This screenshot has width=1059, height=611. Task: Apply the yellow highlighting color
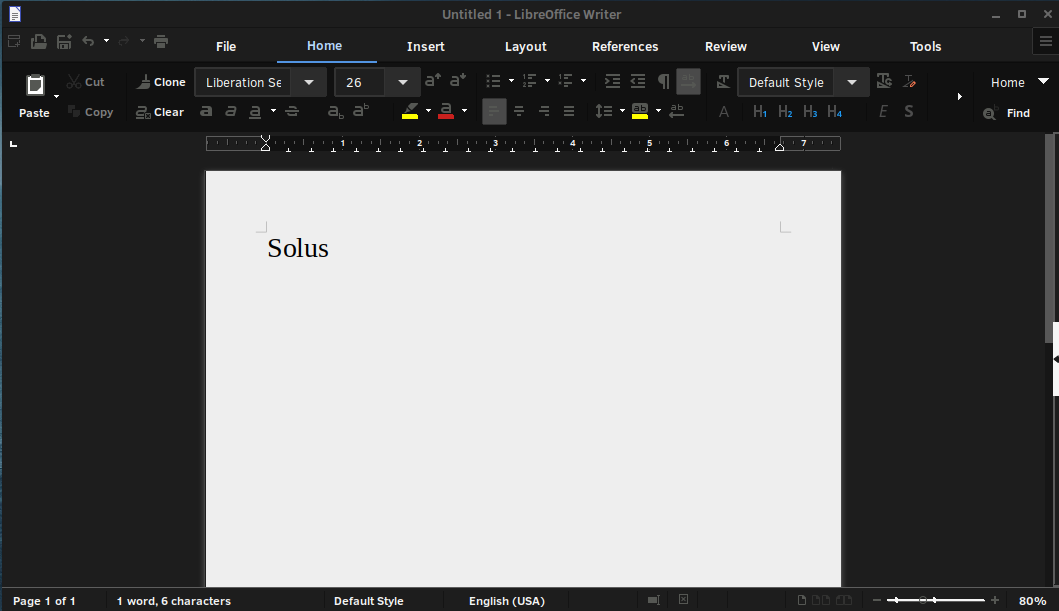410,111
